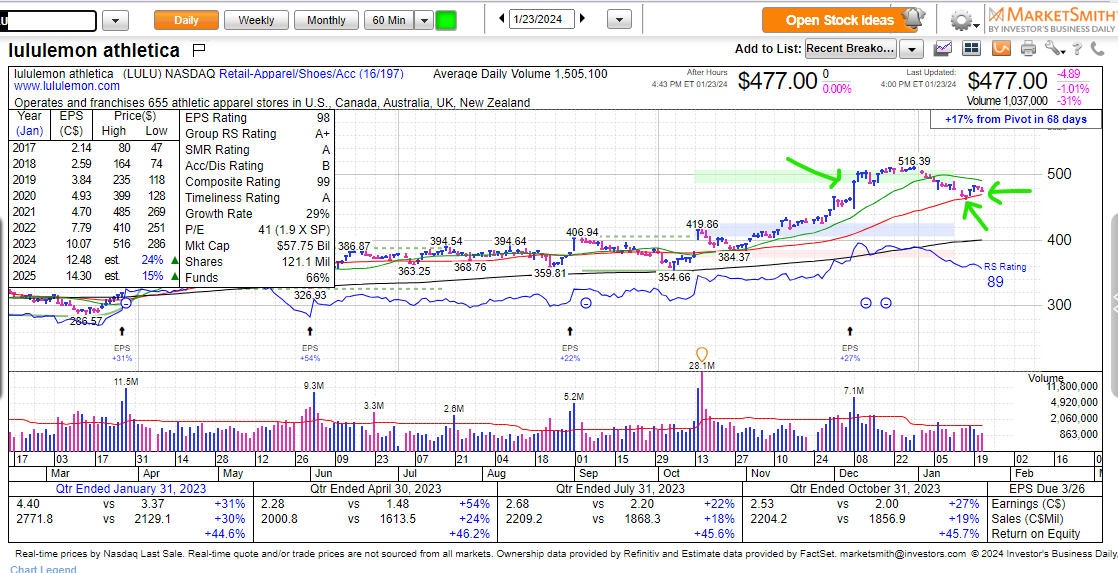Viewport: 1118px width, 573px height.
Task: Click the 1/23/2024 date field
Action: click(542, 20)
